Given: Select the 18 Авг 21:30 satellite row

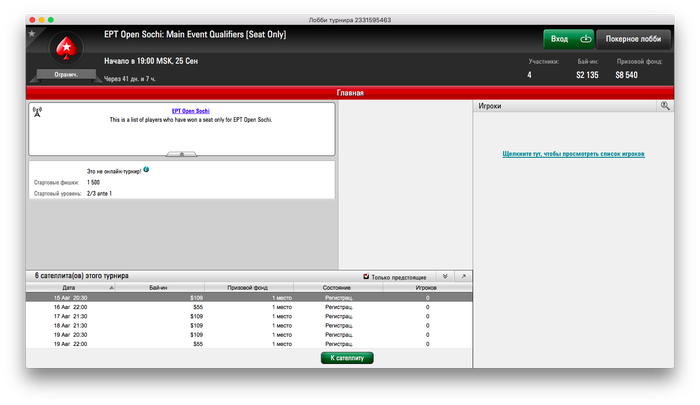Looking at the screenshot, I should pyautogui.click(x=249, y=326).
